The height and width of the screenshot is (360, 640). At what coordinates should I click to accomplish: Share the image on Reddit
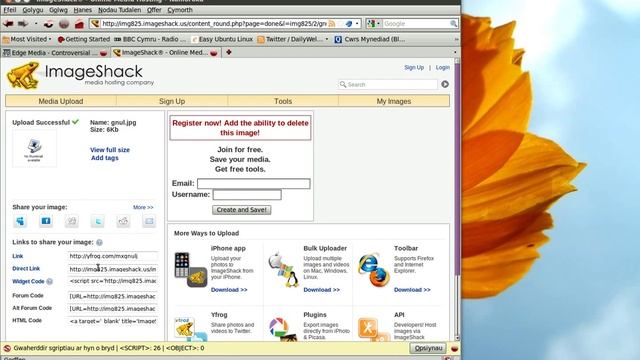tap(123, 221)
